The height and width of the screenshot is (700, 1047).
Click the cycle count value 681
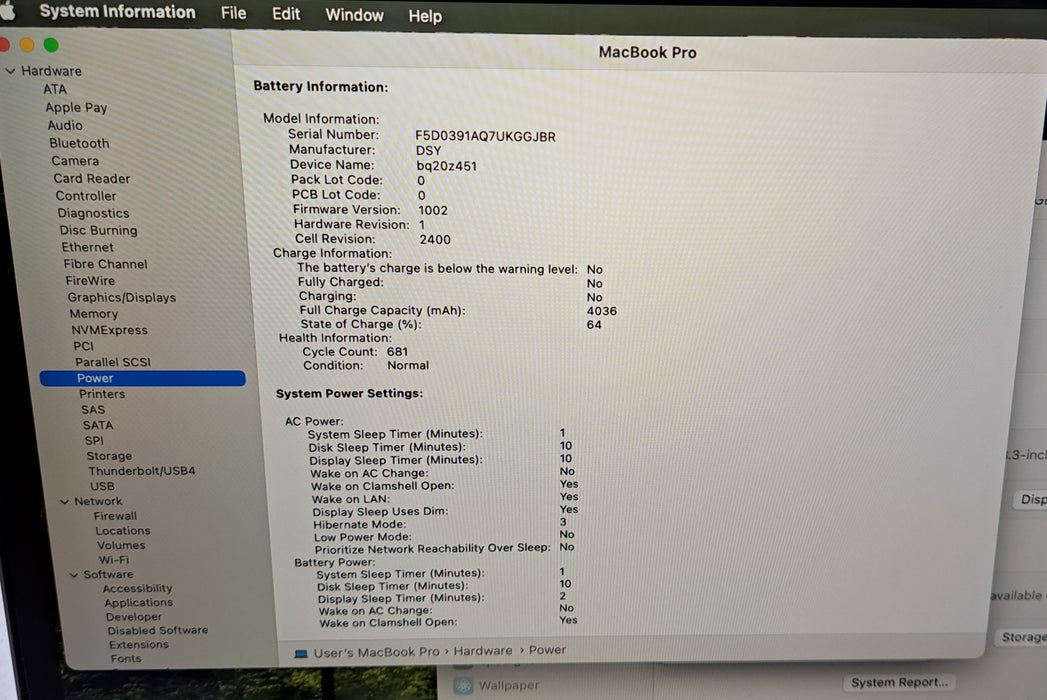click(397, 351)
